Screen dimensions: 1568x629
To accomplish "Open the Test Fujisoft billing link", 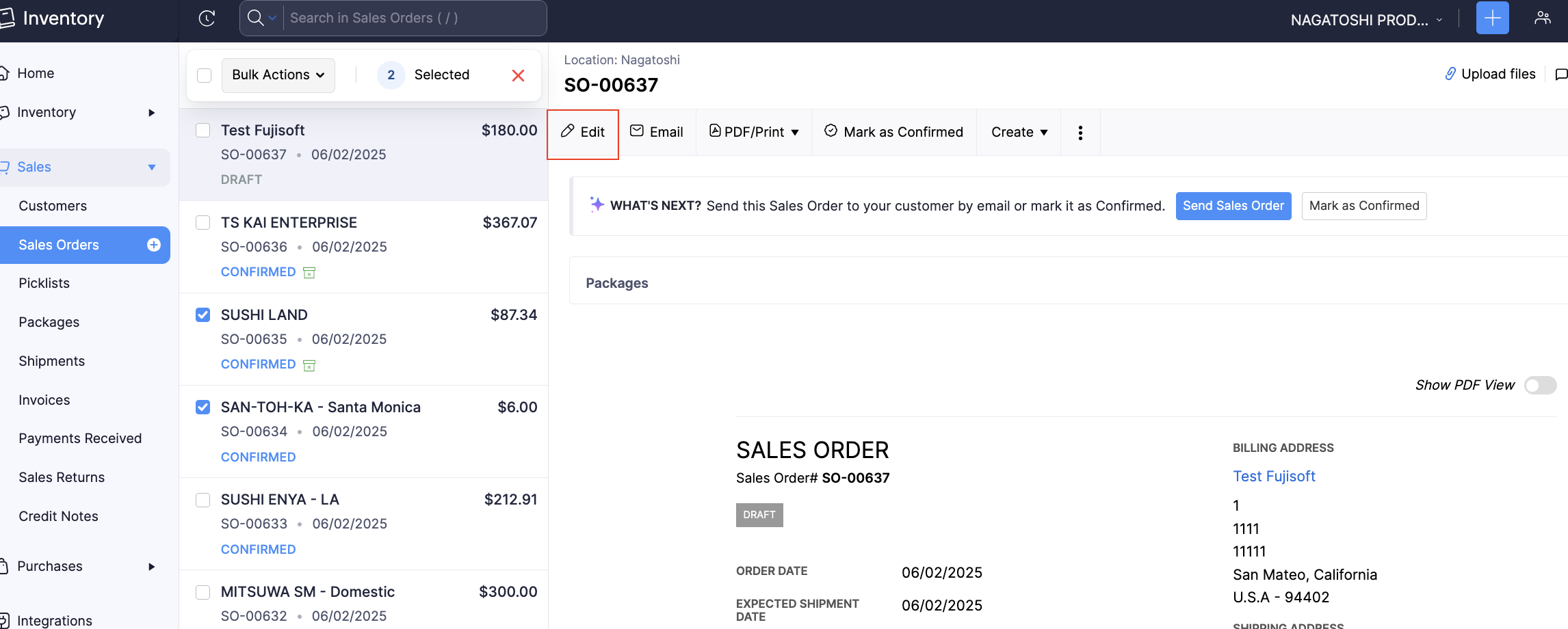I will pyautogui.click(x=1274, y=477).
